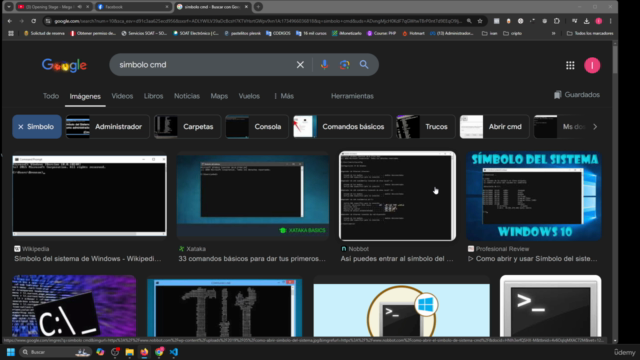The image size is (640, 360).
Task: Click the Windows taskbar Buscar search box
Action: point(56,352)
